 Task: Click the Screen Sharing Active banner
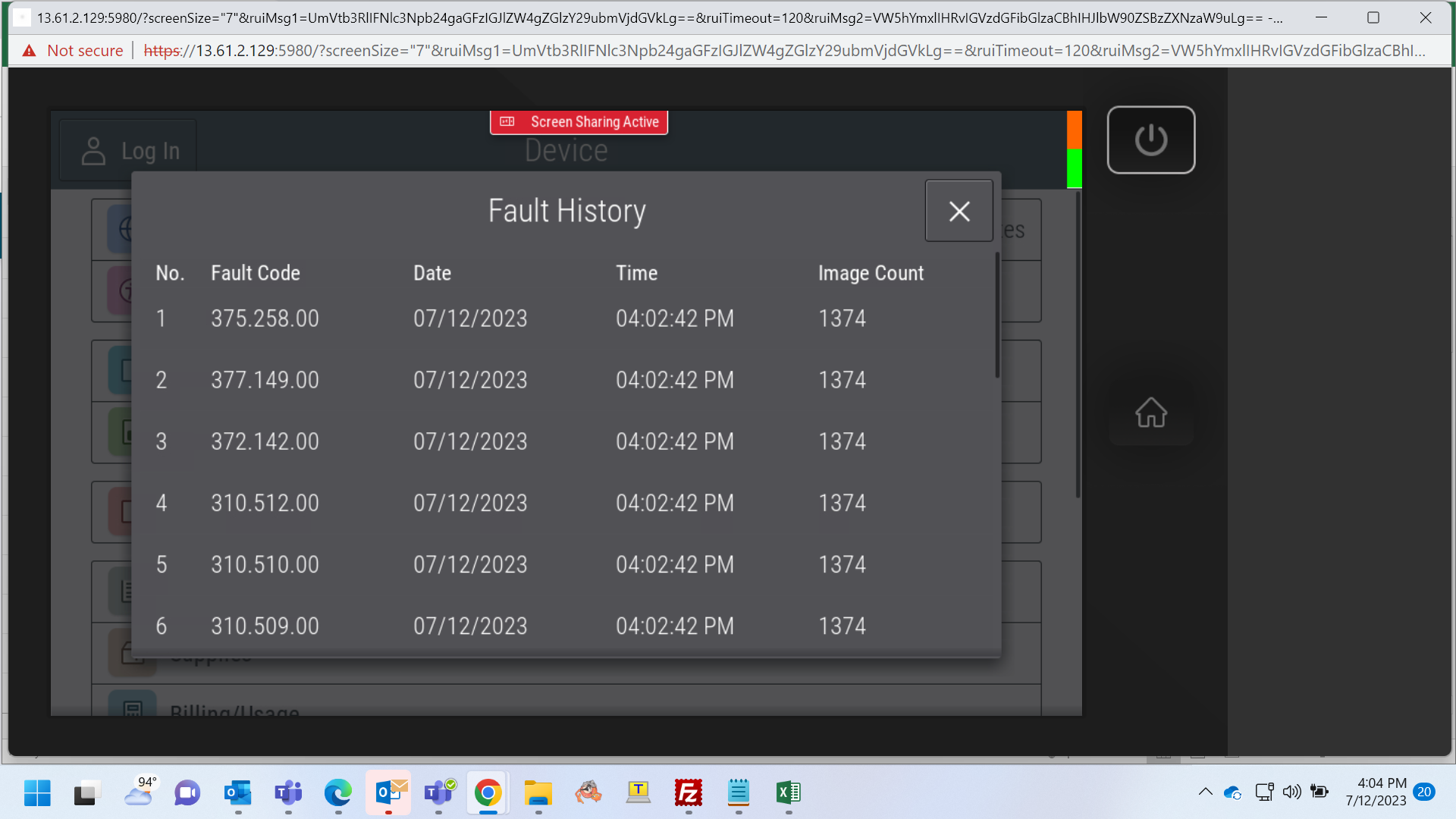(579, 122)
